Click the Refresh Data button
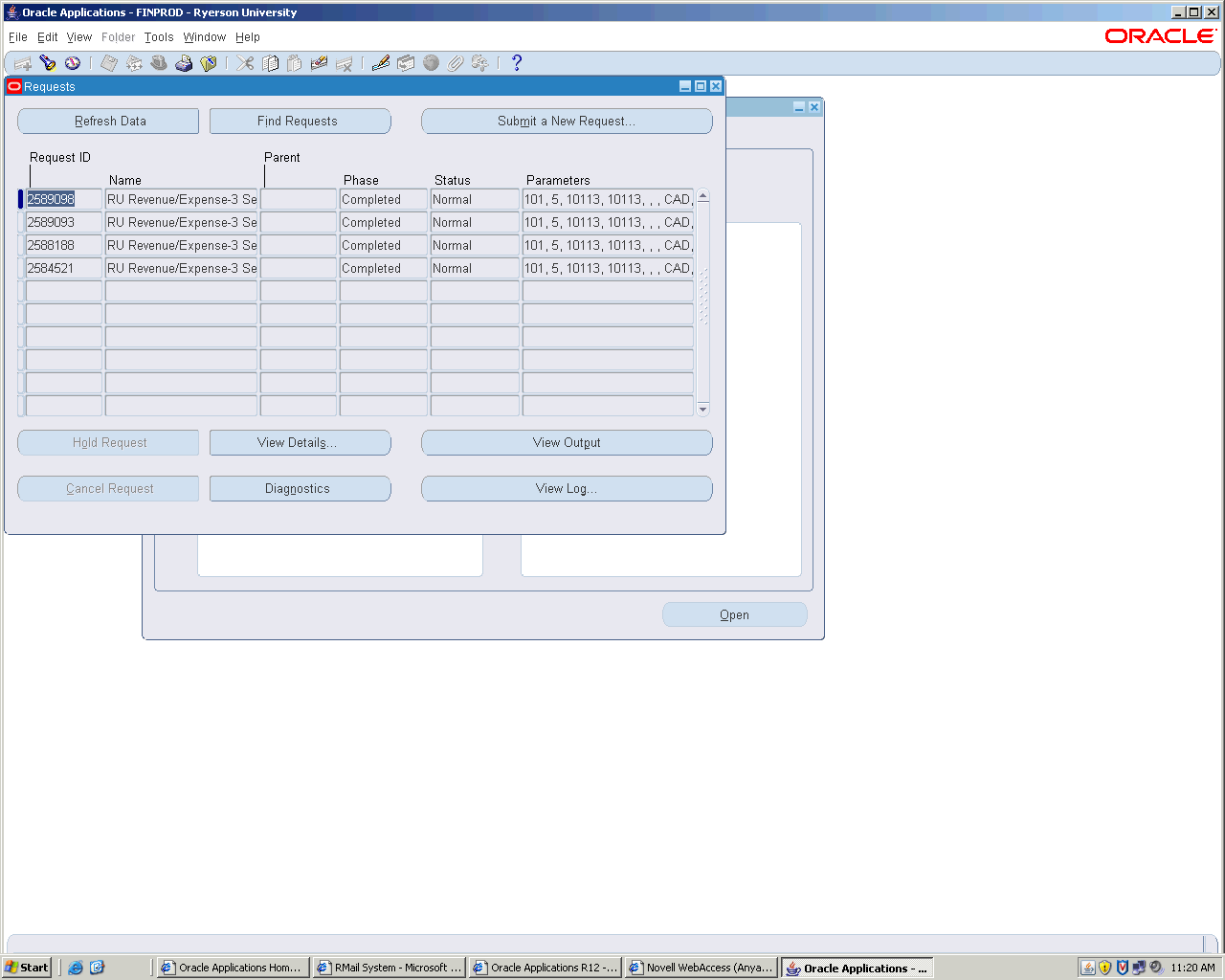 tap(108, 122)
